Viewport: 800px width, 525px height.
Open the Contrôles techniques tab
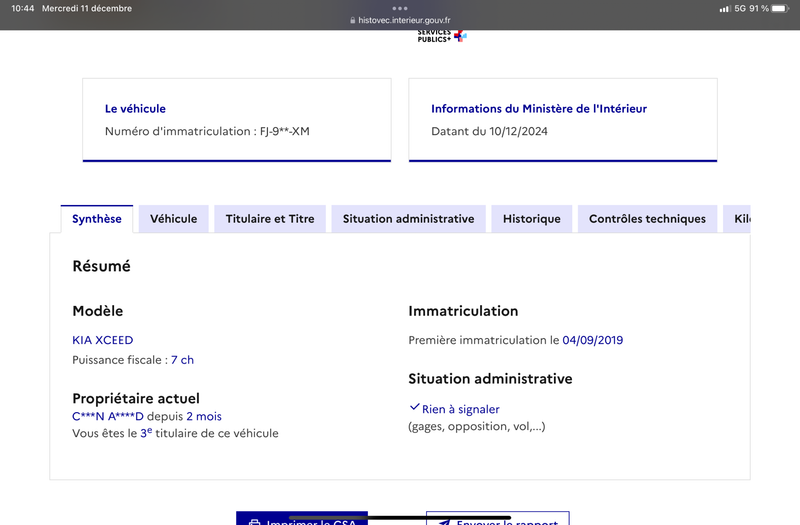pyautogui.click(x=647, y=219)
